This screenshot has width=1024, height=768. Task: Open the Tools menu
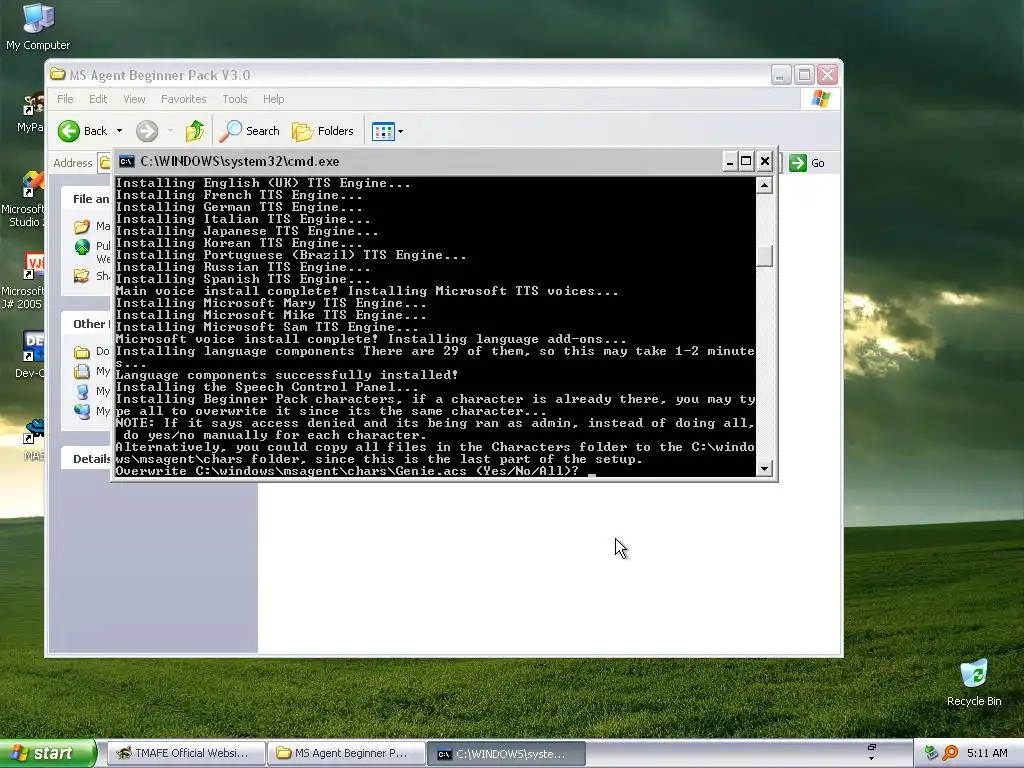coord(234,99)
